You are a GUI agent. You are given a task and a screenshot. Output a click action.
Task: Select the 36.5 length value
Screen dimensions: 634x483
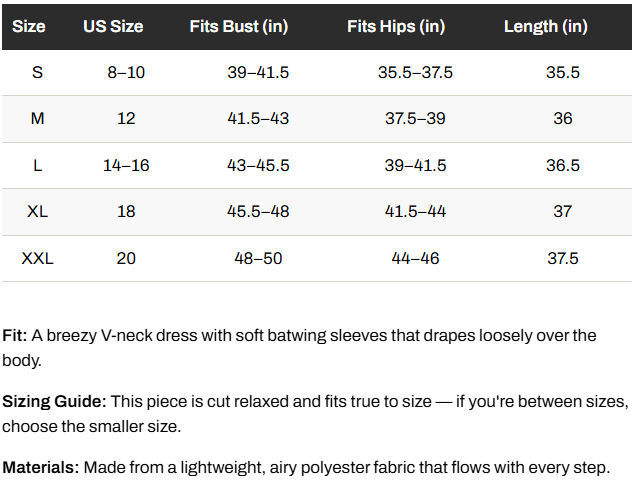click(563, 166)
